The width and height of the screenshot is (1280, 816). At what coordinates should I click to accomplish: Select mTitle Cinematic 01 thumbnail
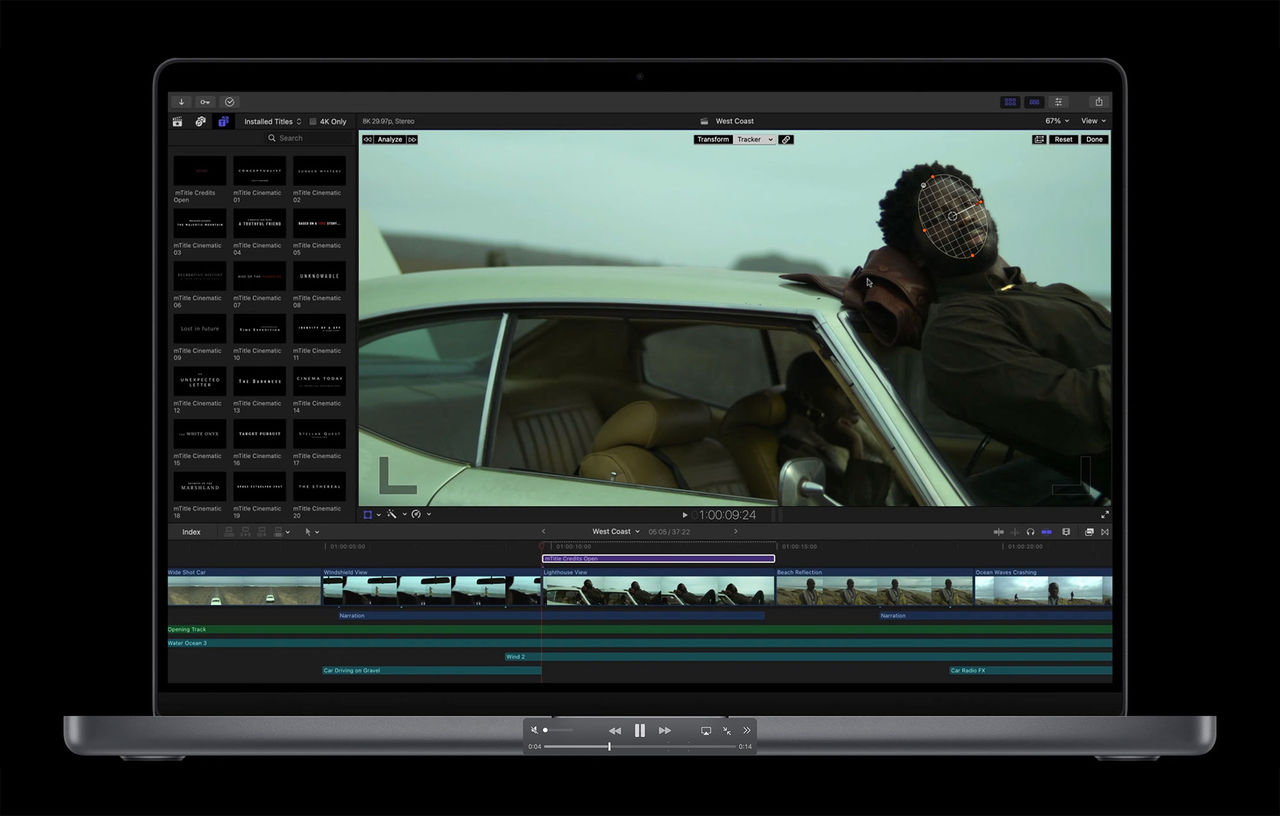[x=259, y=171]
